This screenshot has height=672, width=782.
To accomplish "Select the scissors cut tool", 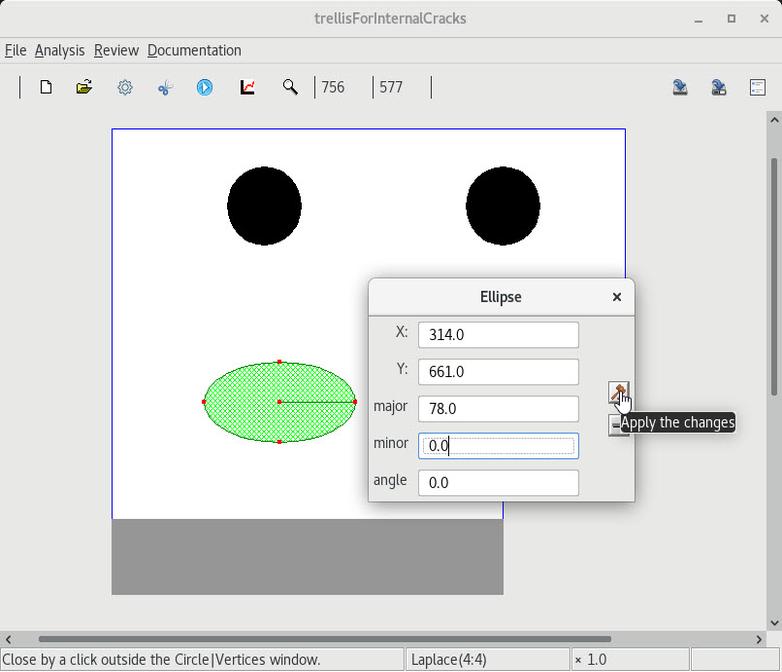I will tap(165, 88).
